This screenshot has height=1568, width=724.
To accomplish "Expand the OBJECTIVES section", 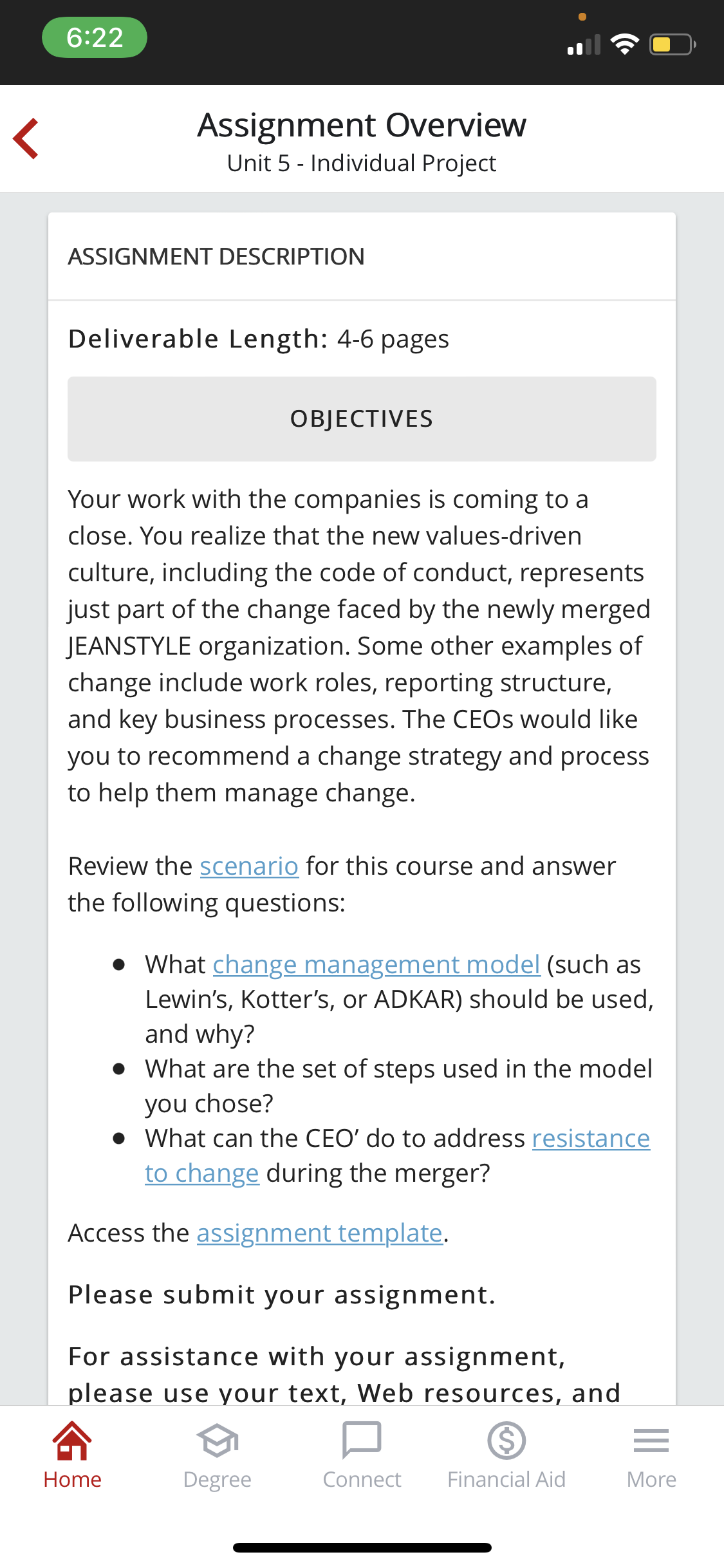I will point(362,419).
